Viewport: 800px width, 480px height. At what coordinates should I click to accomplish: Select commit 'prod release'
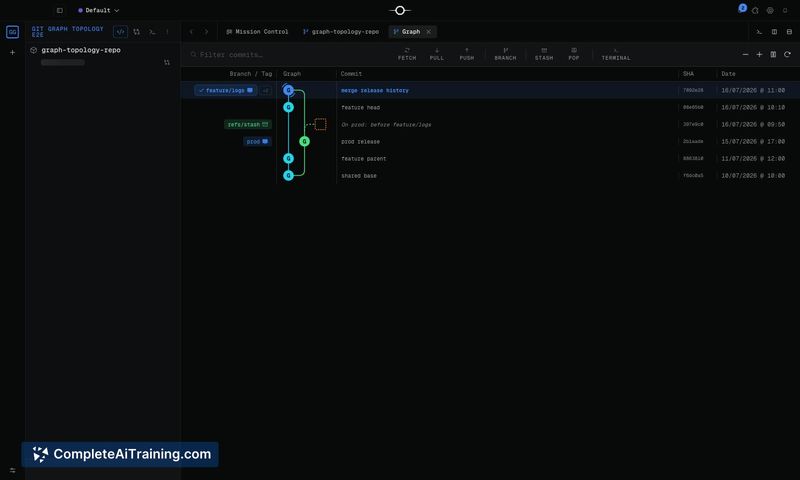tap(360, 142)
